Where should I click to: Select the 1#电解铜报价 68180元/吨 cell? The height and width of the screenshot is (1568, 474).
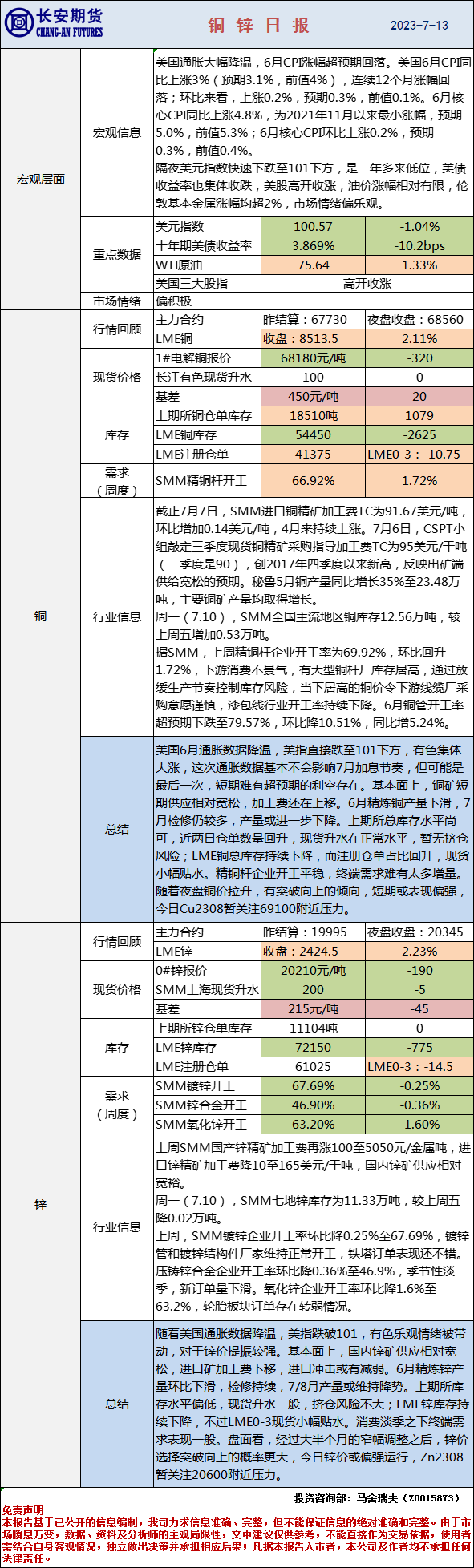(x=313, y=358)
